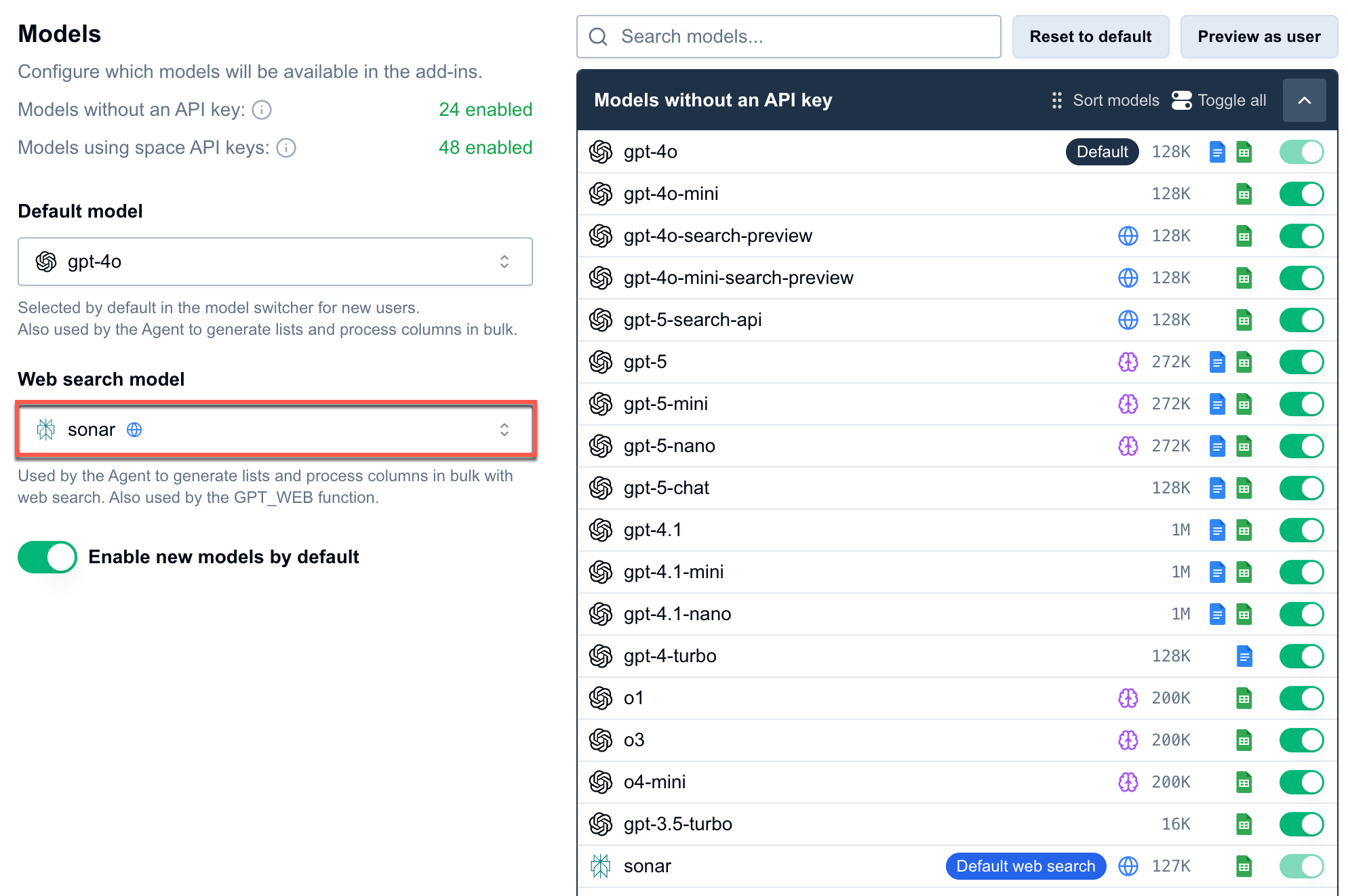Toggle the o4-mini model switch

[x=1301, y=781]
